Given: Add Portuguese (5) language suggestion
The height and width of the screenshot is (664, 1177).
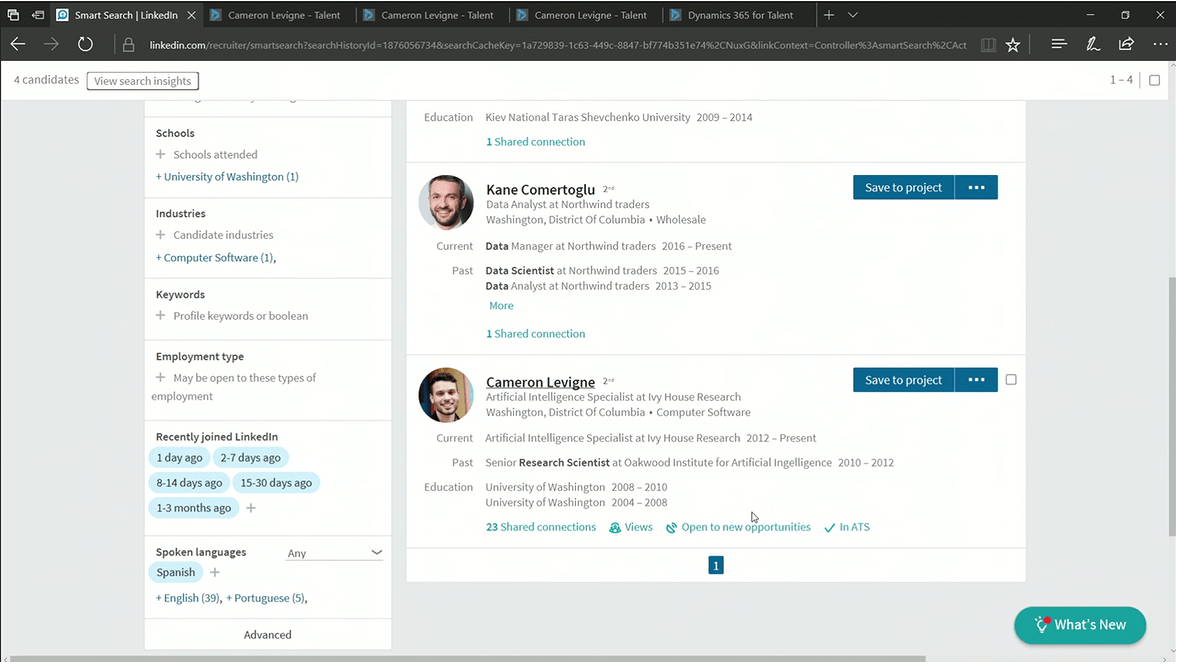Looking at the screenshot, I should [x=265, y=598].
